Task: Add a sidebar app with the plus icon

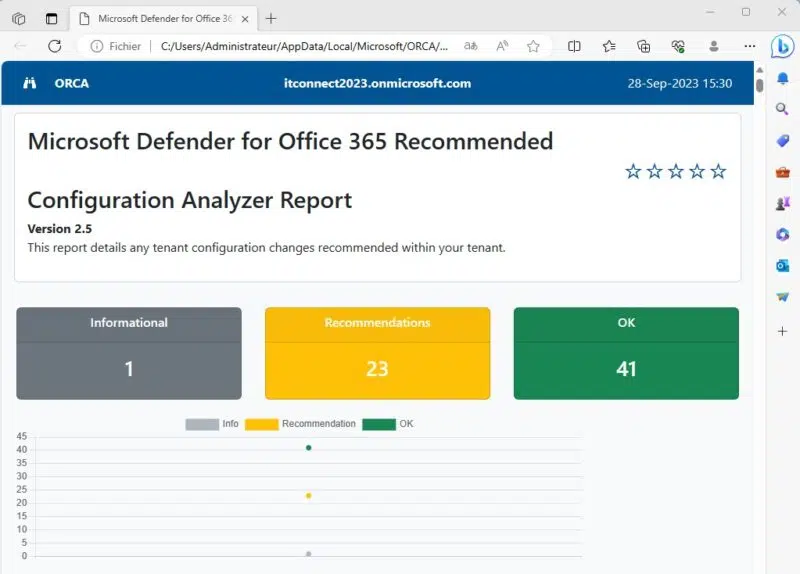Action: [x=782, y=332]
